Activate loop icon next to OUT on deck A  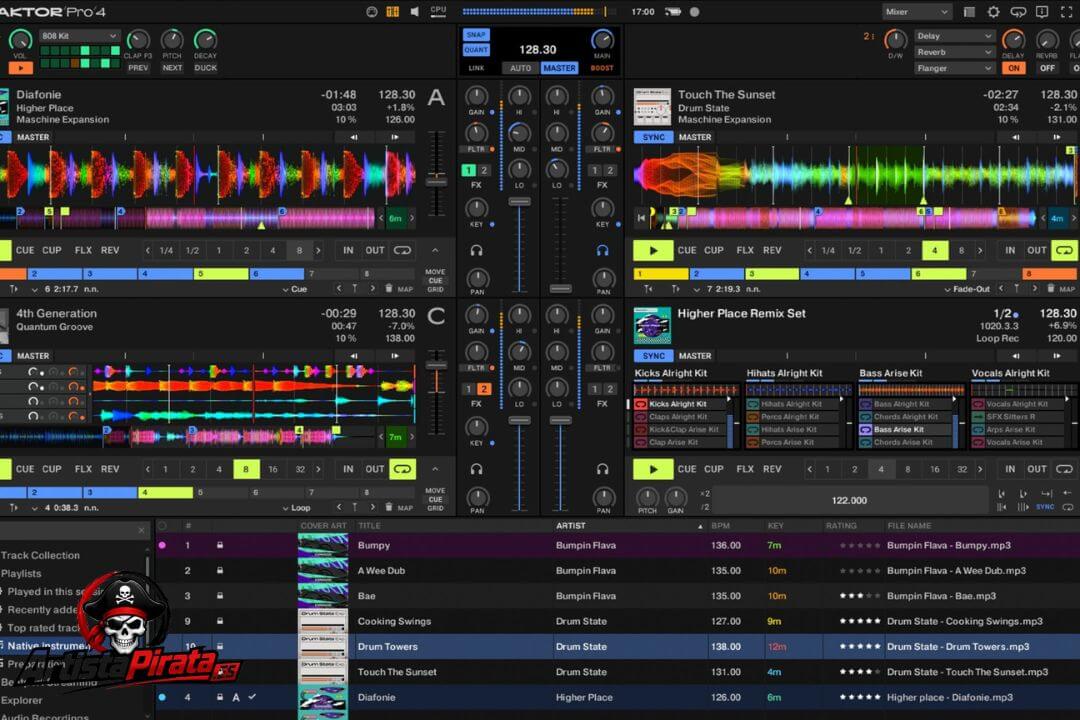click(x=402, y=250)
